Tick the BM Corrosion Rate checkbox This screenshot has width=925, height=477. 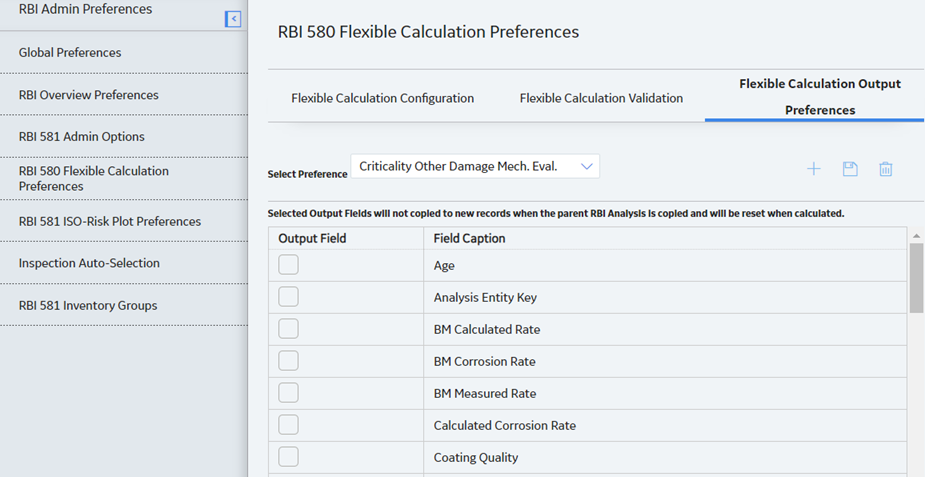coord(288,361)
